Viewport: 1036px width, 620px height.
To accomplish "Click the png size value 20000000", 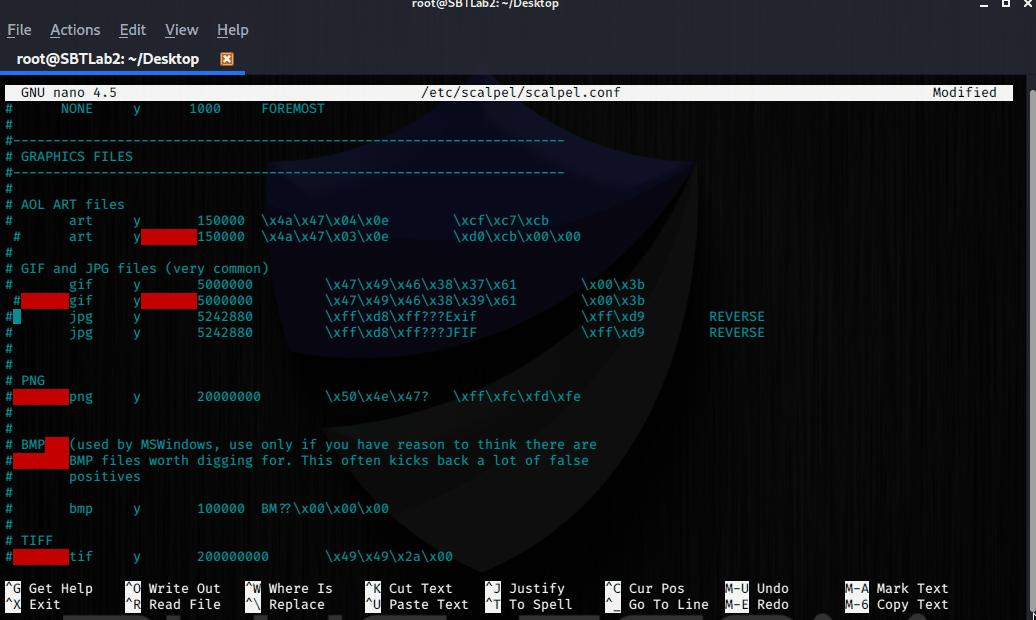I will pyautogui.click(x=229, y=397).
